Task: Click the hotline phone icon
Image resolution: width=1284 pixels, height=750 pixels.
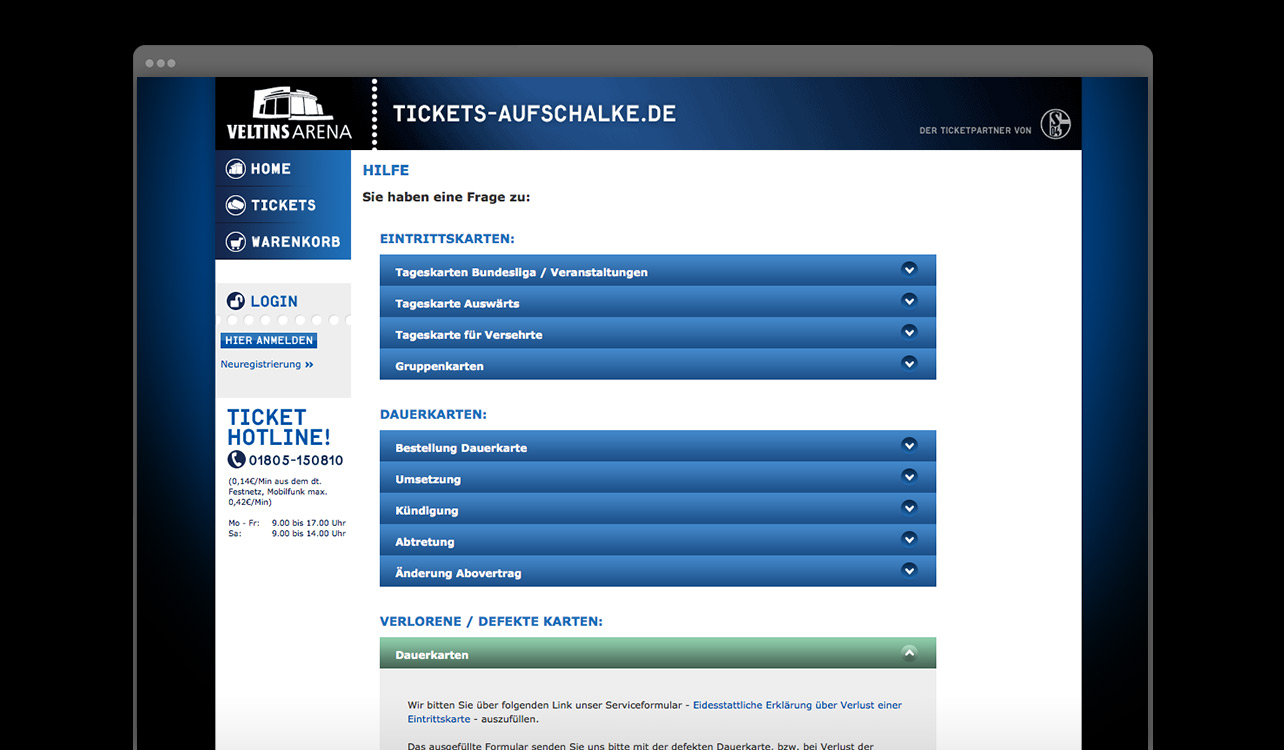Action: click(x=236, y=460)
